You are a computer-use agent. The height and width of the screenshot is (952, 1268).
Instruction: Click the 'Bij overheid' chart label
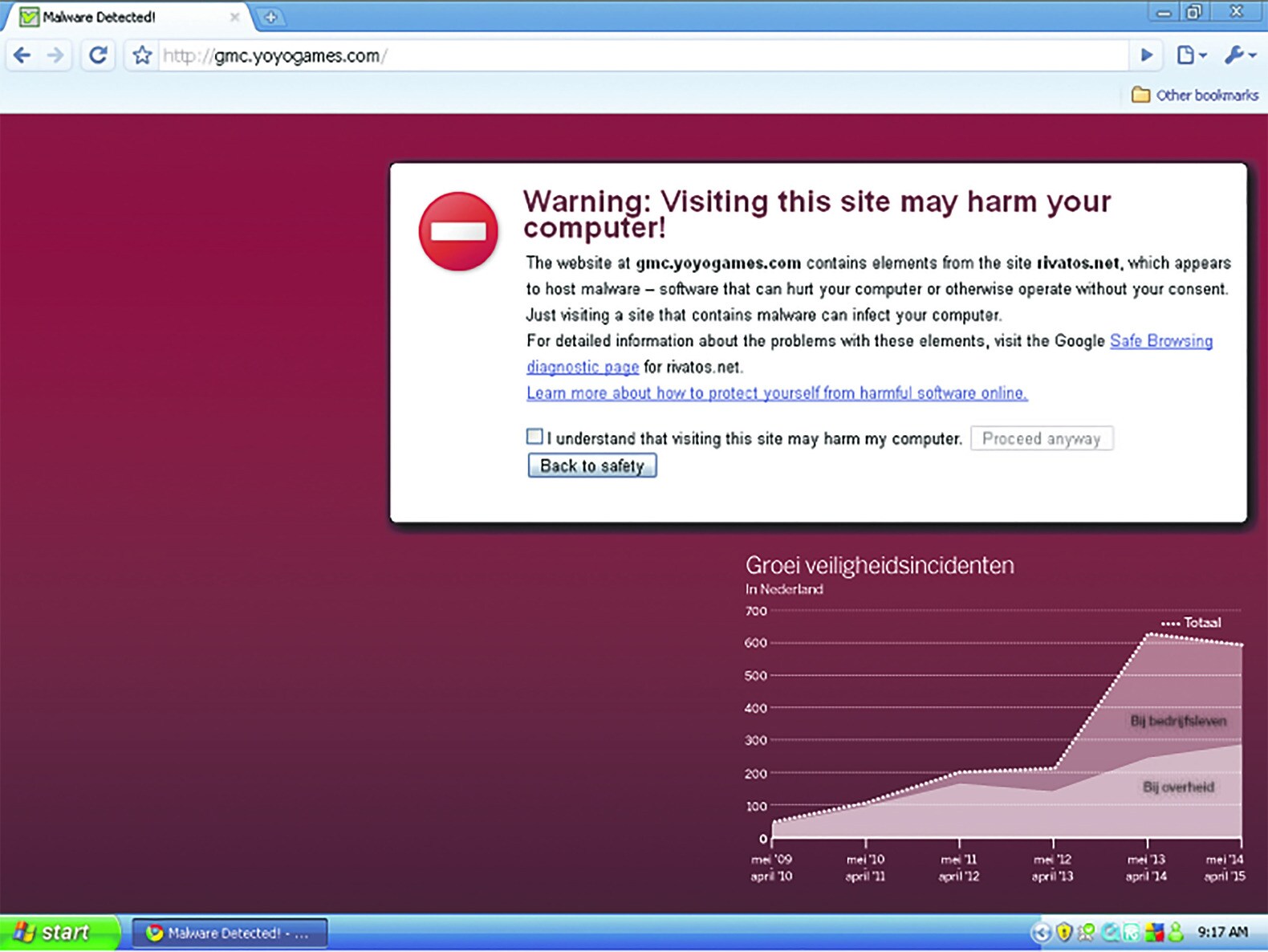[x=1178, y=787]
